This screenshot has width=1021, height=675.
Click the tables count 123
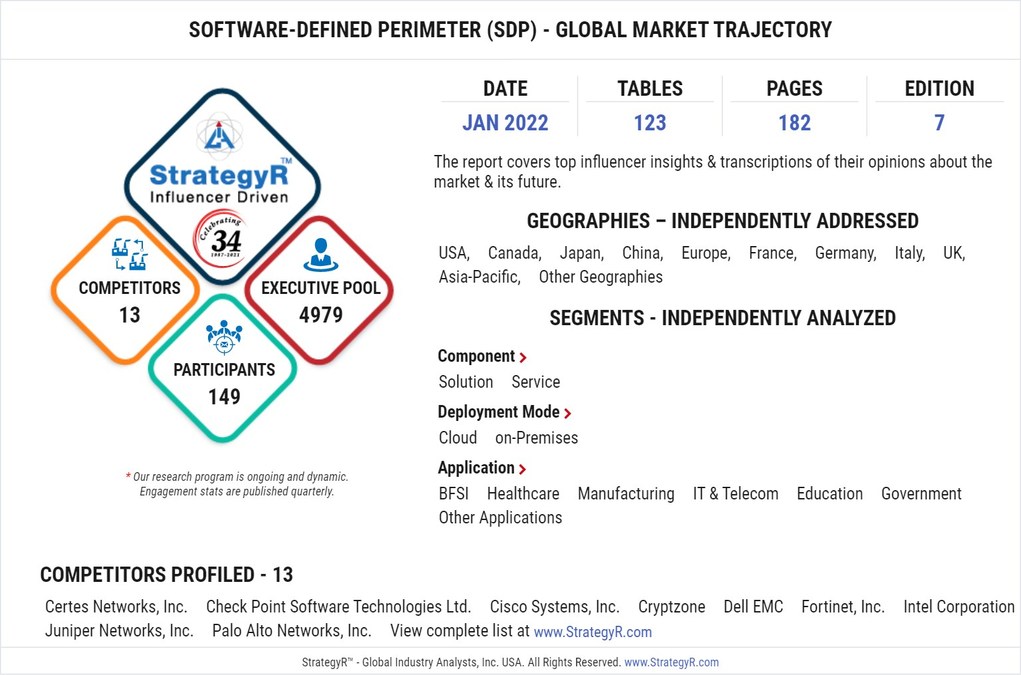click(650, 123)
